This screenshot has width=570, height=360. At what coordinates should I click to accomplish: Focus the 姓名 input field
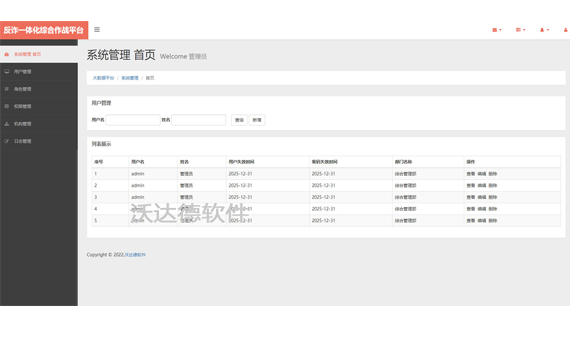[x=198, y=120]
